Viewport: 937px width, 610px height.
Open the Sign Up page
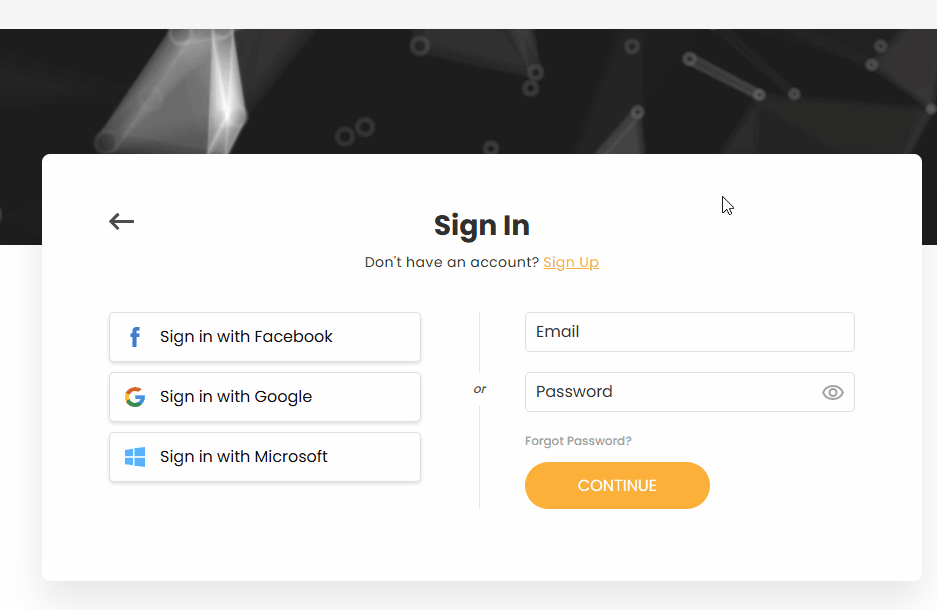[x=571, y=262]
